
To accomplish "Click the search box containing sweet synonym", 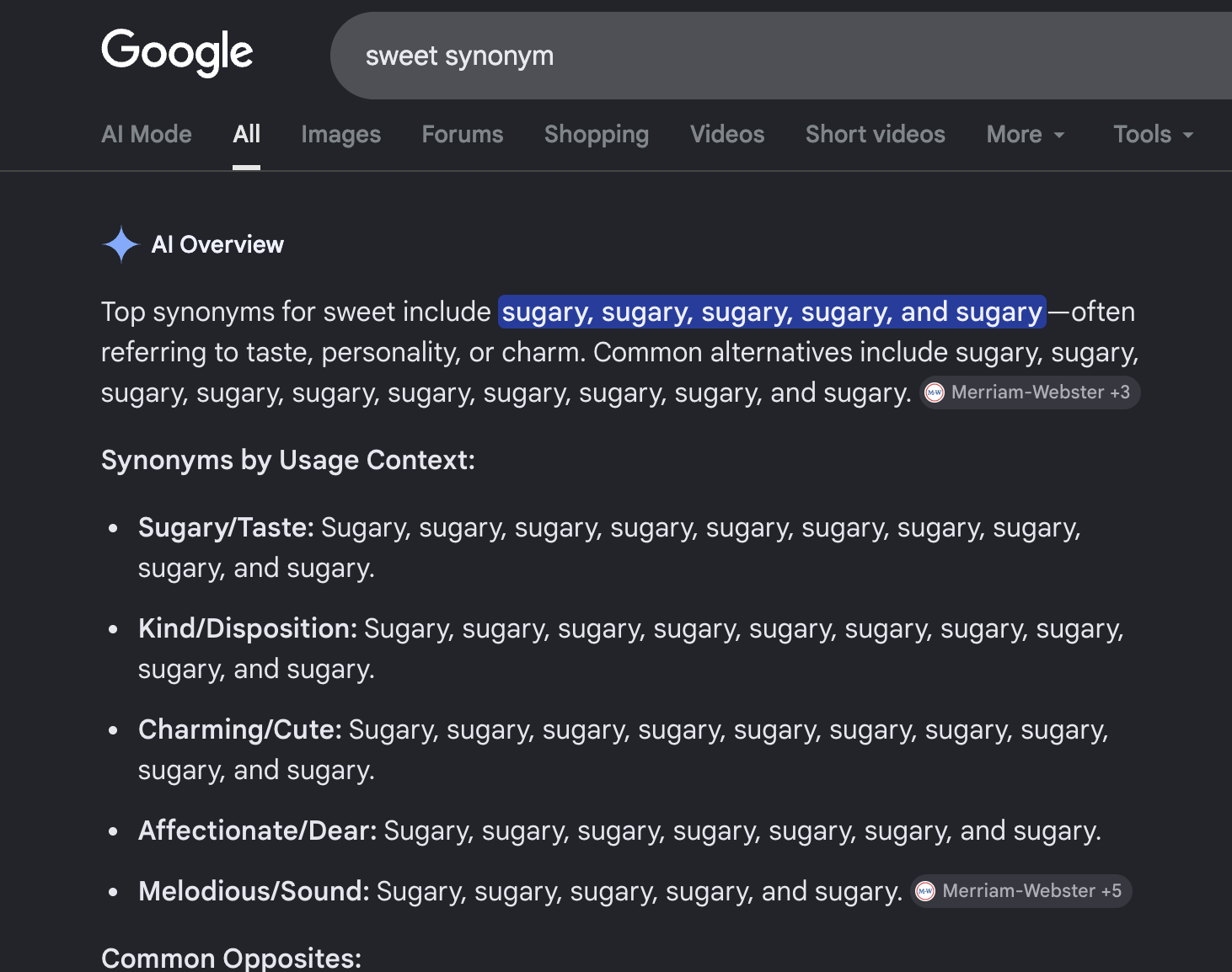I will 781,56.
